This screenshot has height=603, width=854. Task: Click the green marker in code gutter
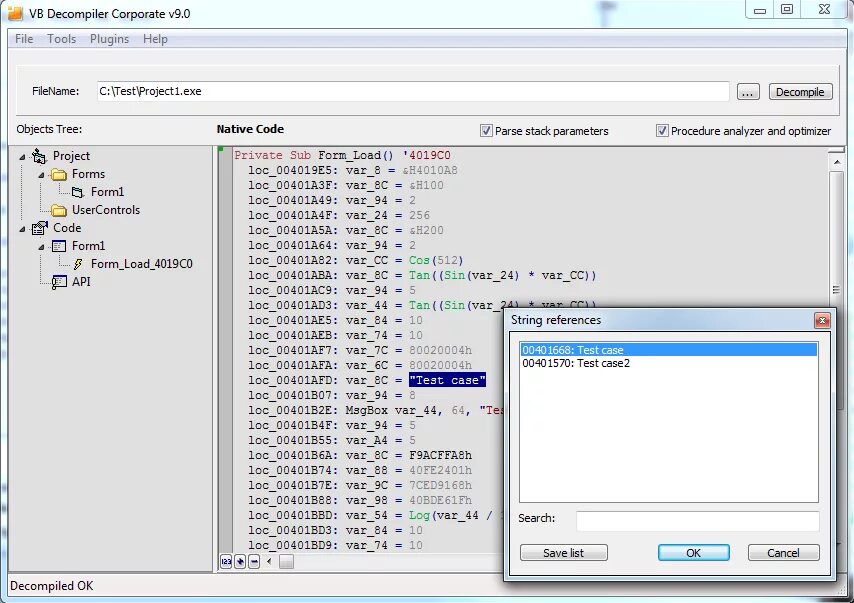(x=221, y=149)
